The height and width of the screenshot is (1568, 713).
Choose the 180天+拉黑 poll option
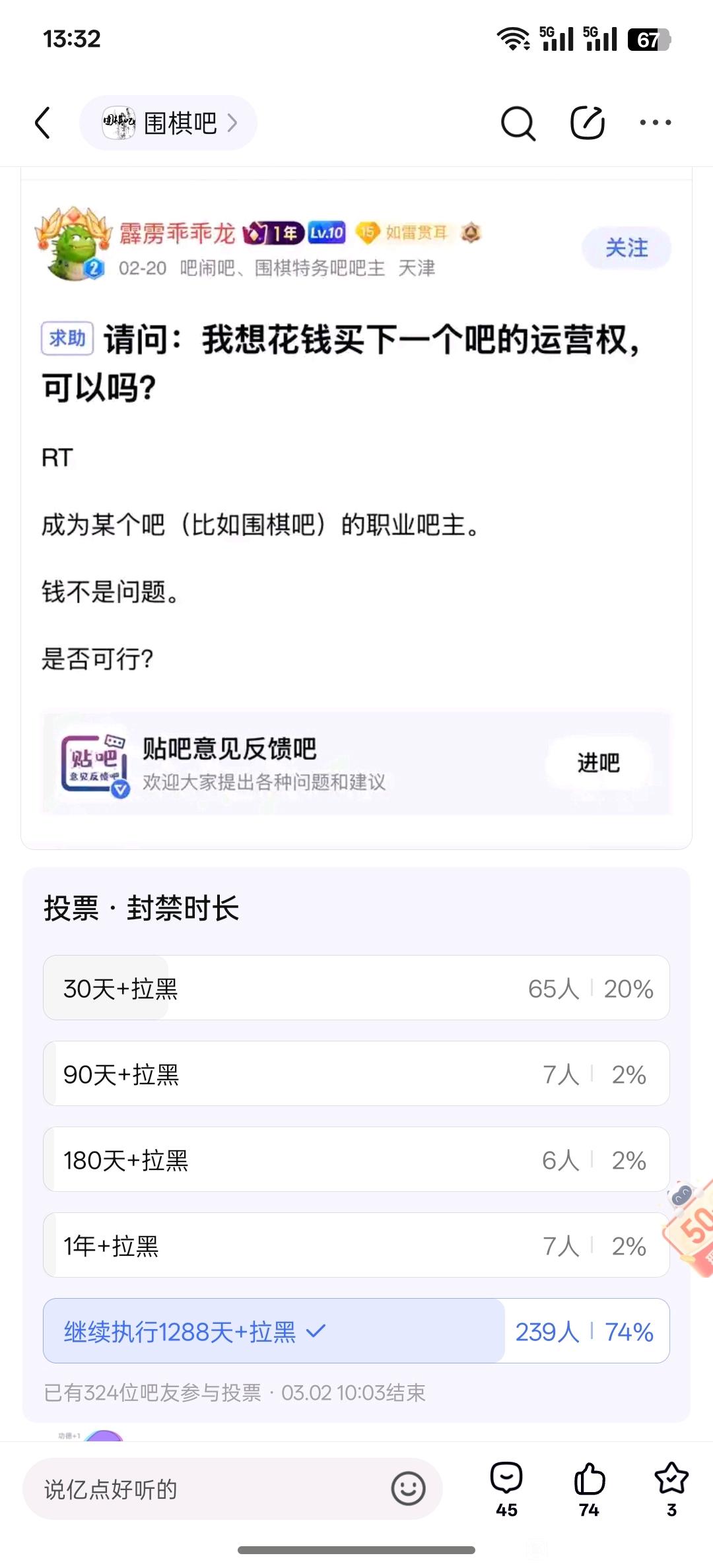(x=356, y=1160)
